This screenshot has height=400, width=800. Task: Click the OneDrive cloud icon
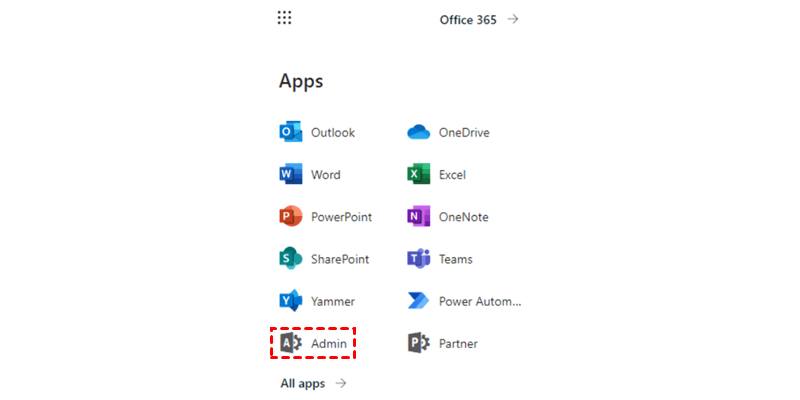[419, 132]
